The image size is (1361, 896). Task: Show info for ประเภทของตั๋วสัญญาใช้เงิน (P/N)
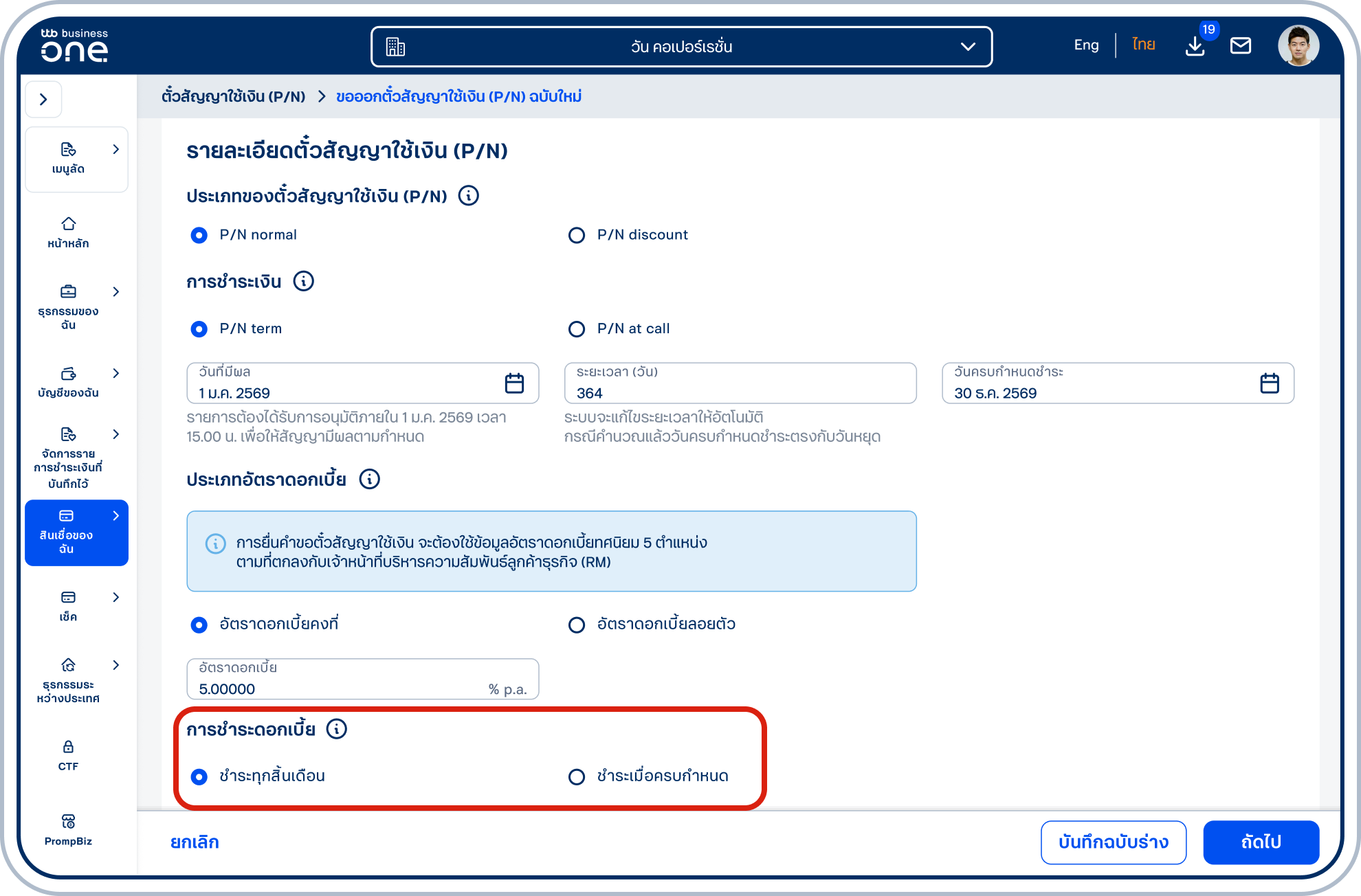[469, 196]
